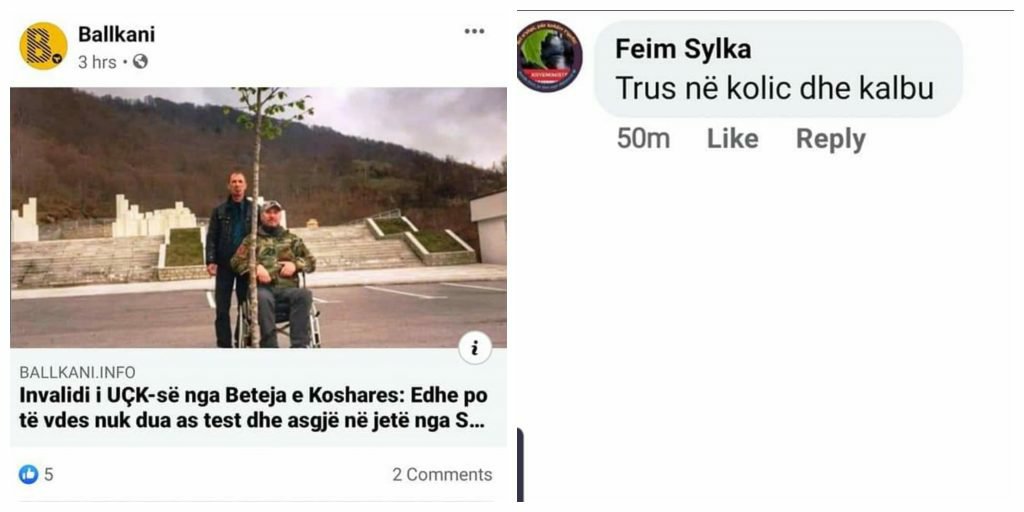
Task: Click the man in wheelchair in the photo
Action: (275, 270)
